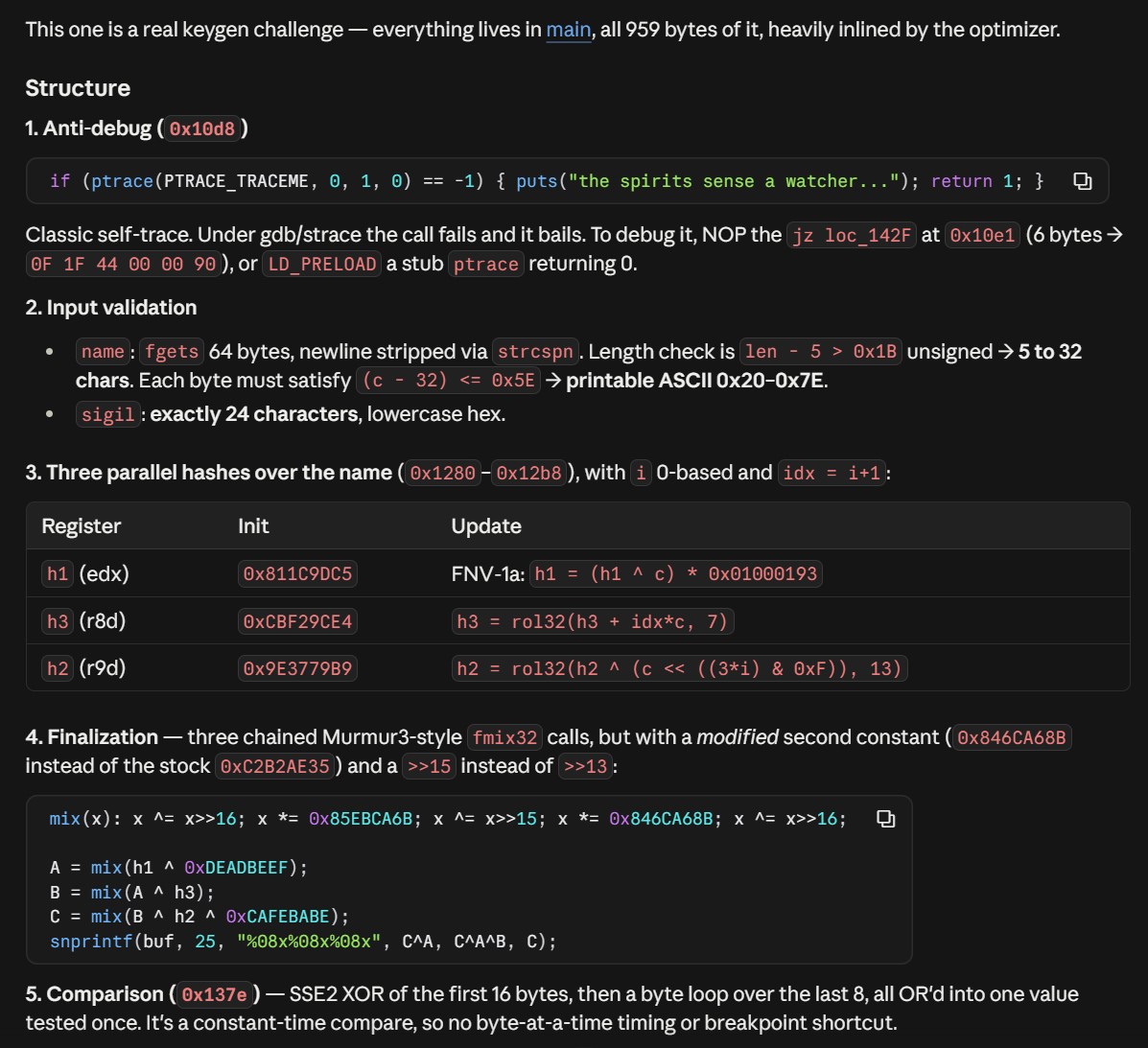This screenshot has width=1148, height=1048.
Task: Select the '(c - 32) <= 0x5E' expression
Action: click(448, 381)
